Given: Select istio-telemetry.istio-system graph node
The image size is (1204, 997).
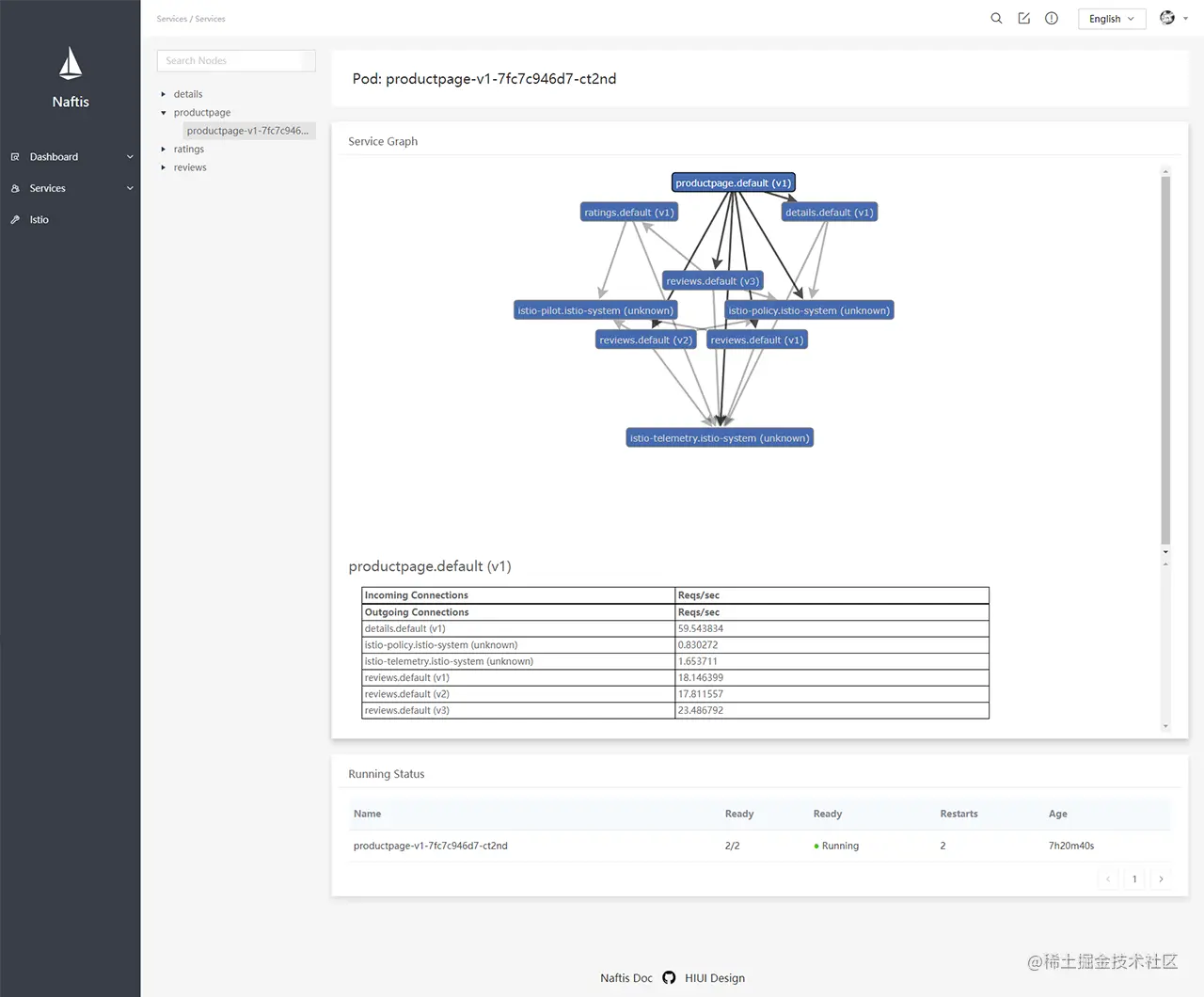Looking at the screenshot, I should (720, 438).
